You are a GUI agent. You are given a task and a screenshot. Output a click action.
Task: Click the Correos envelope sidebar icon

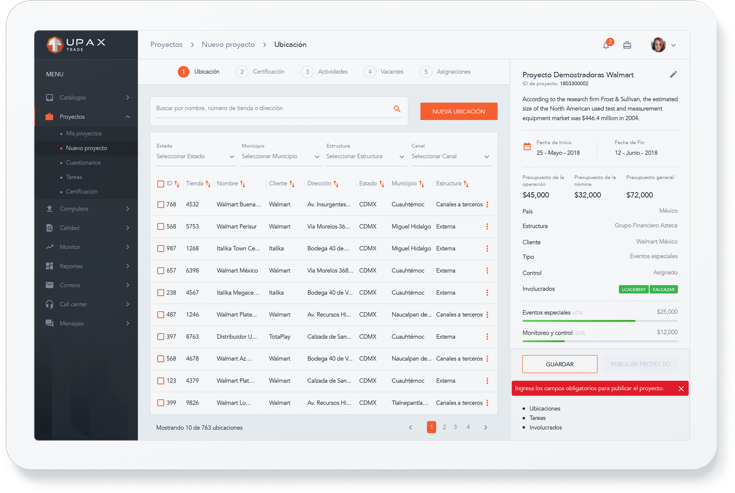[50, 285]
